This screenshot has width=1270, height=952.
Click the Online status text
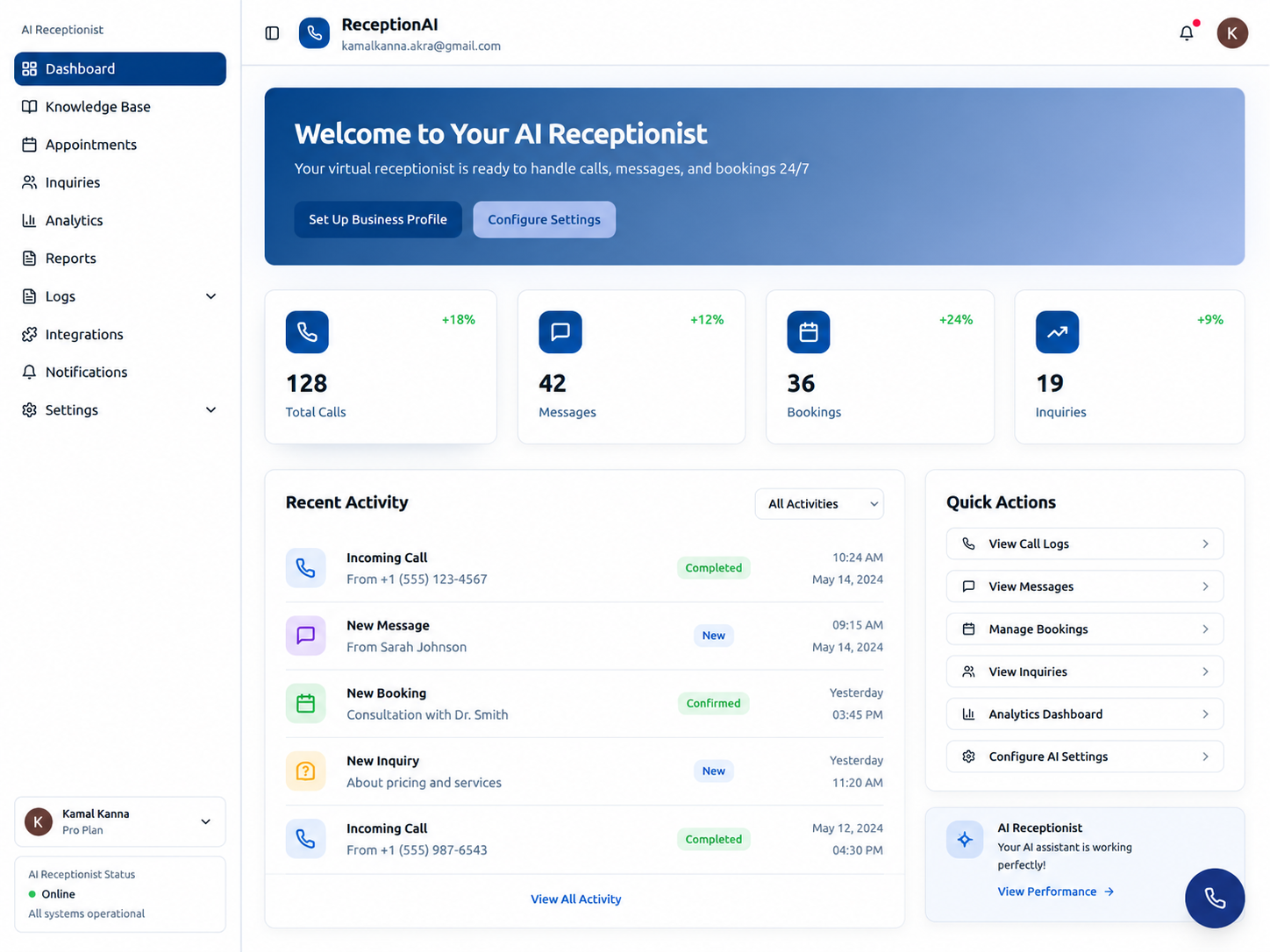(x=58, y=894)
